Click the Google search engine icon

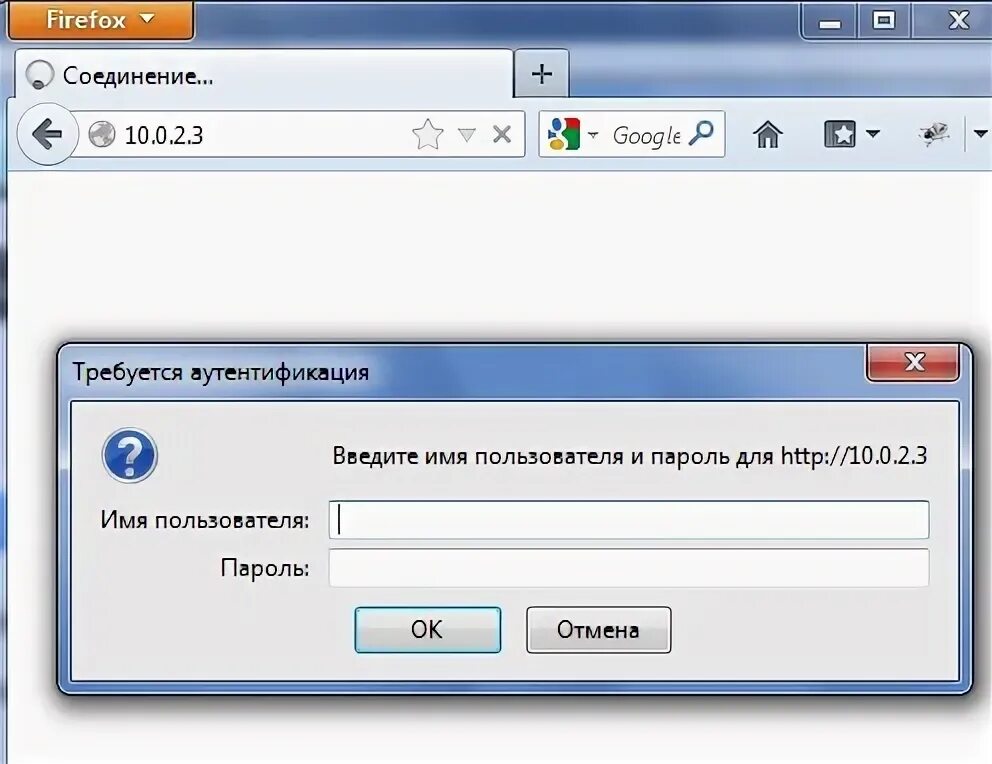[x=564, y=134]
